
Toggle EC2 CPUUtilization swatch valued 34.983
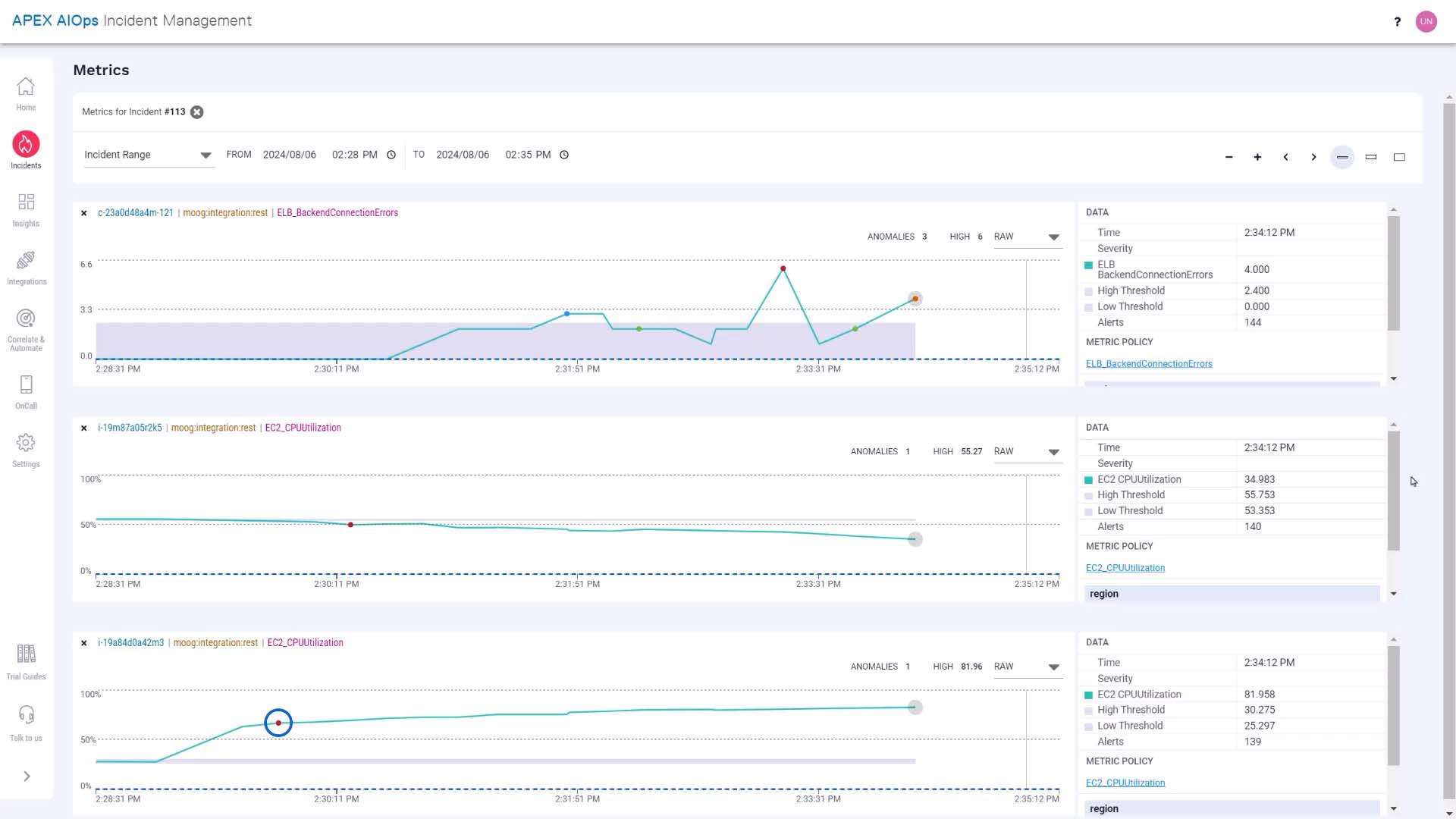click(1089, 480)
